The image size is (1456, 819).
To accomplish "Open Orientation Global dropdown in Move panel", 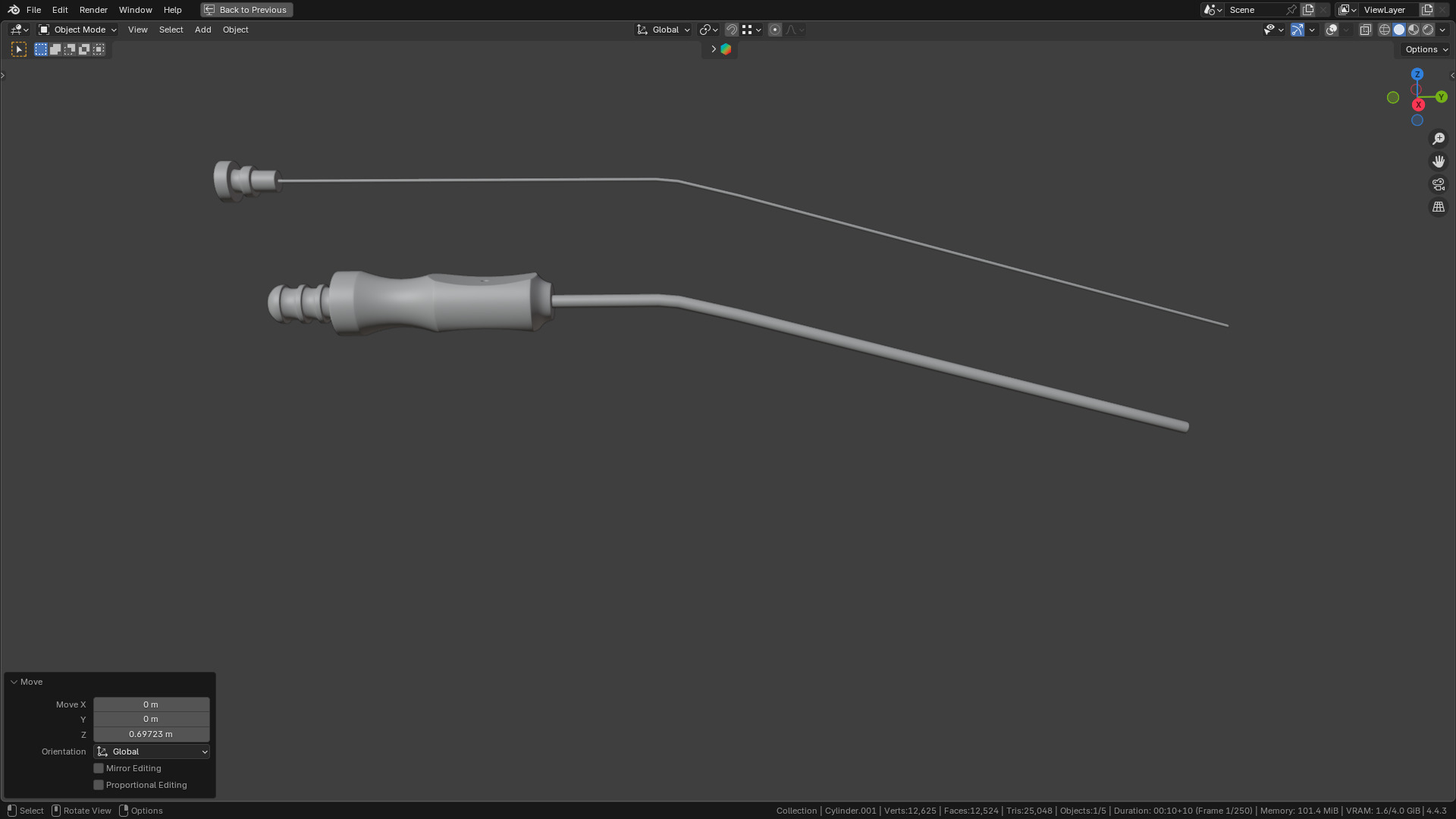I will click(151, 752).
